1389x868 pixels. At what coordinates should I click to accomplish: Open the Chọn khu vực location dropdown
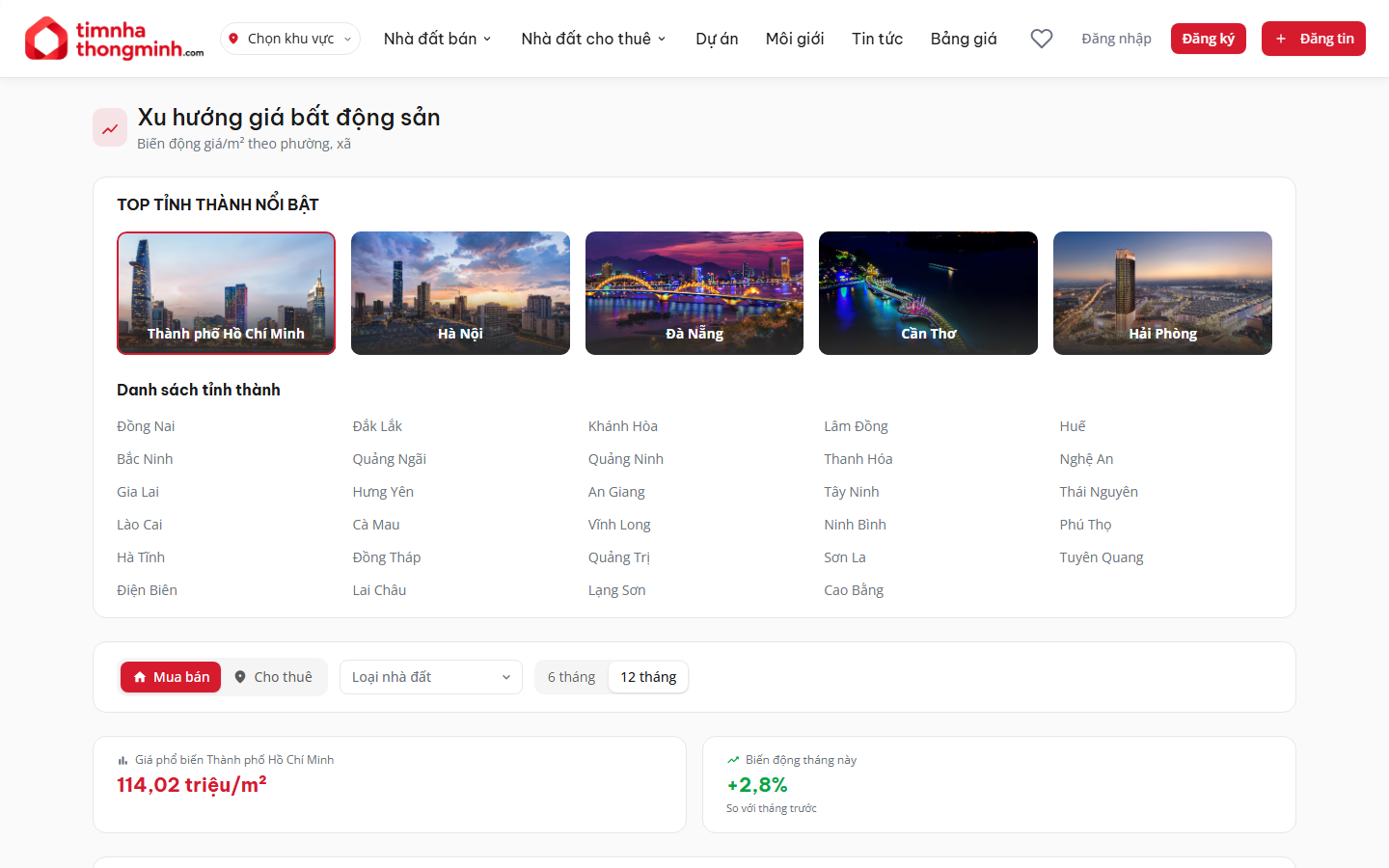[x=290, y=39]
